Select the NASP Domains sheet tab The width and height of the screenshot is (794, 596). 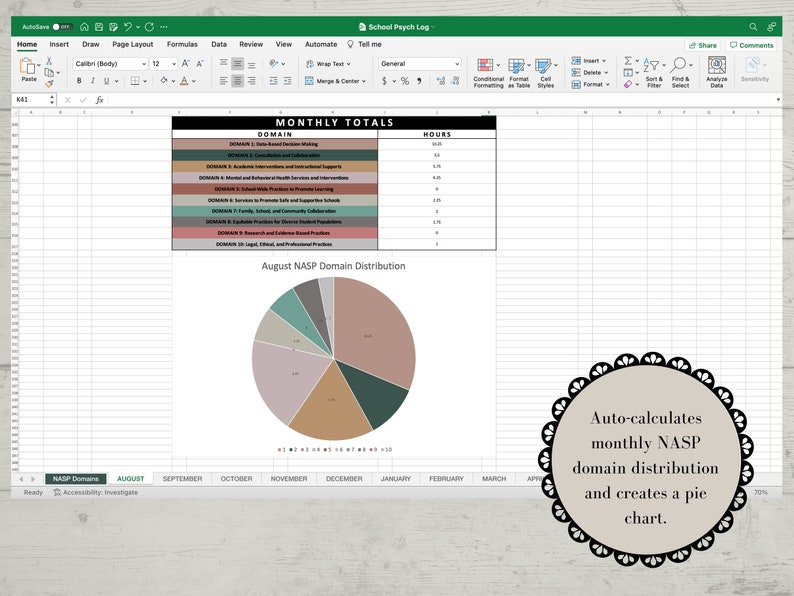coord(76,479)
